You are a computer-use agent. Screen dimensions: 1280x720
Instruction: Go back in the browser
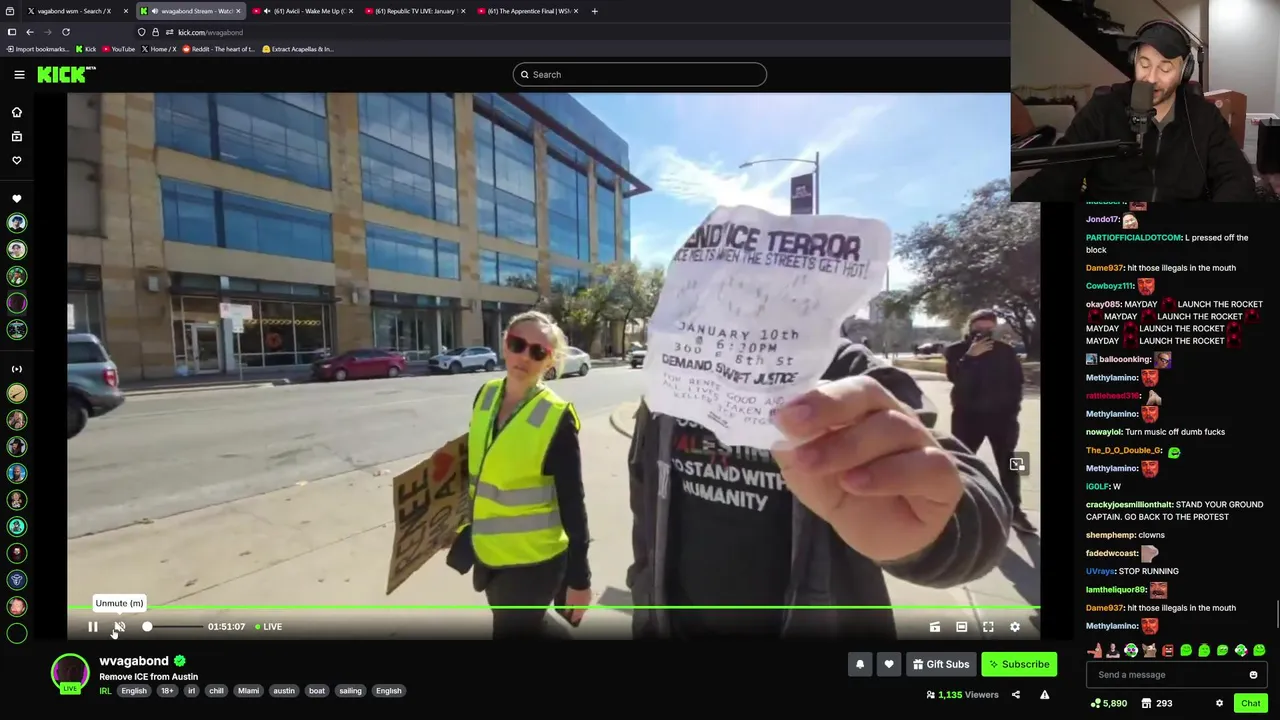[30, 32]
